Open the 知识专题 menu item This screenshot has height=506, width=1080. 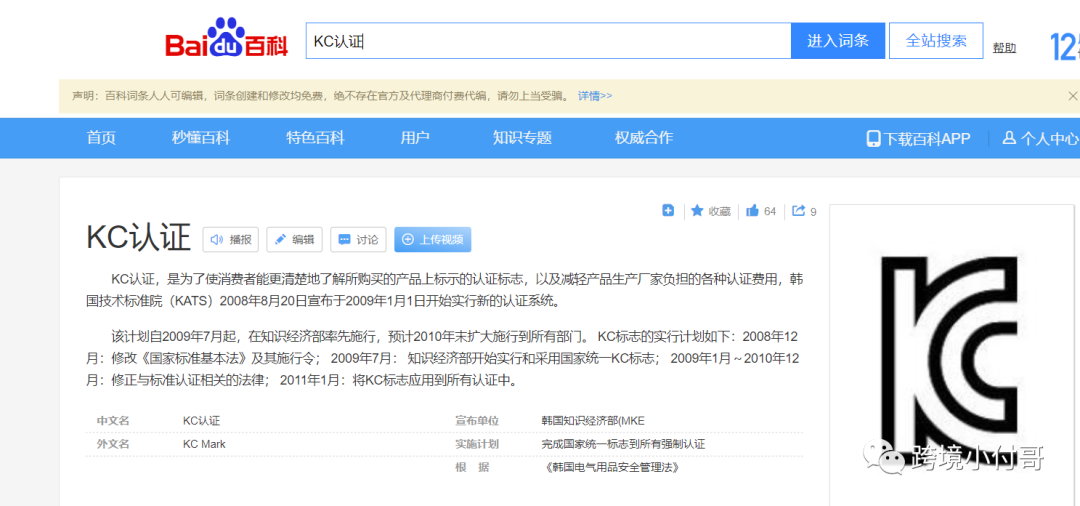(522, 138)
